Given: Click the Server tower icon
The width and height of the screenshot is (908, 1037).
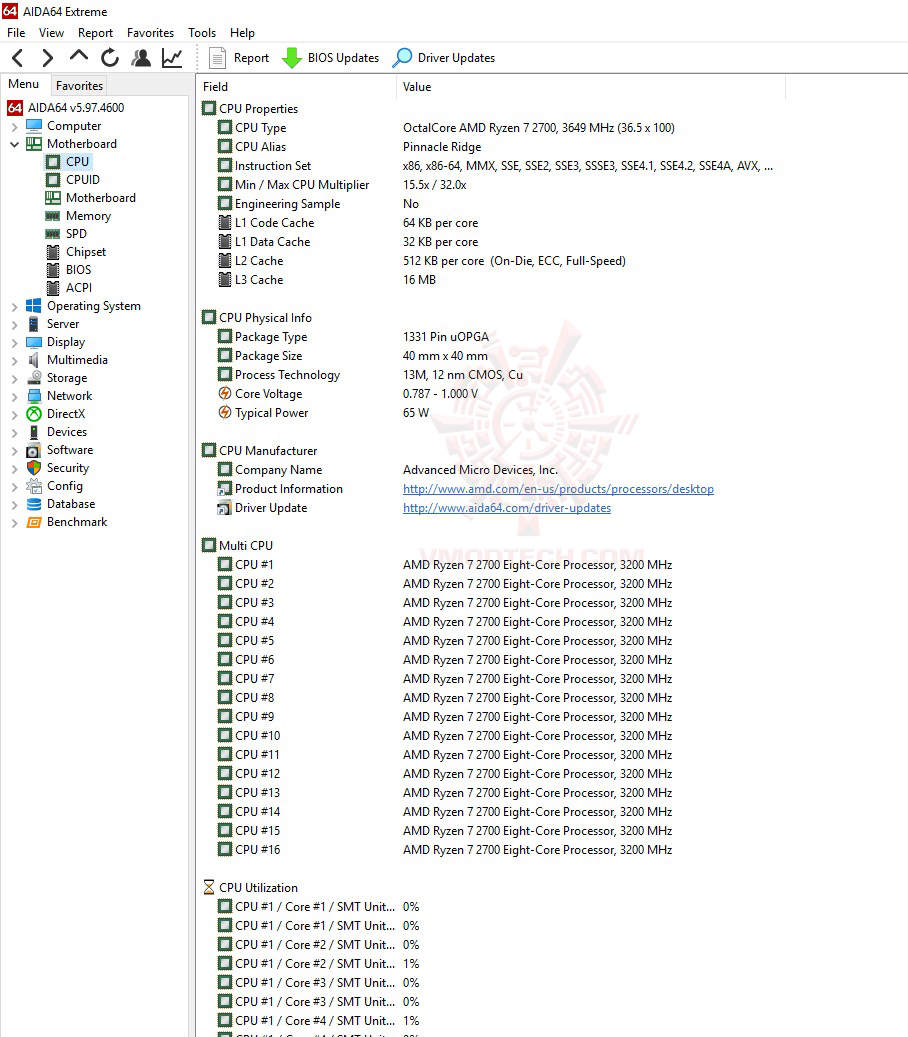Looking at the screenshot, I should click(x=34, y=324).
